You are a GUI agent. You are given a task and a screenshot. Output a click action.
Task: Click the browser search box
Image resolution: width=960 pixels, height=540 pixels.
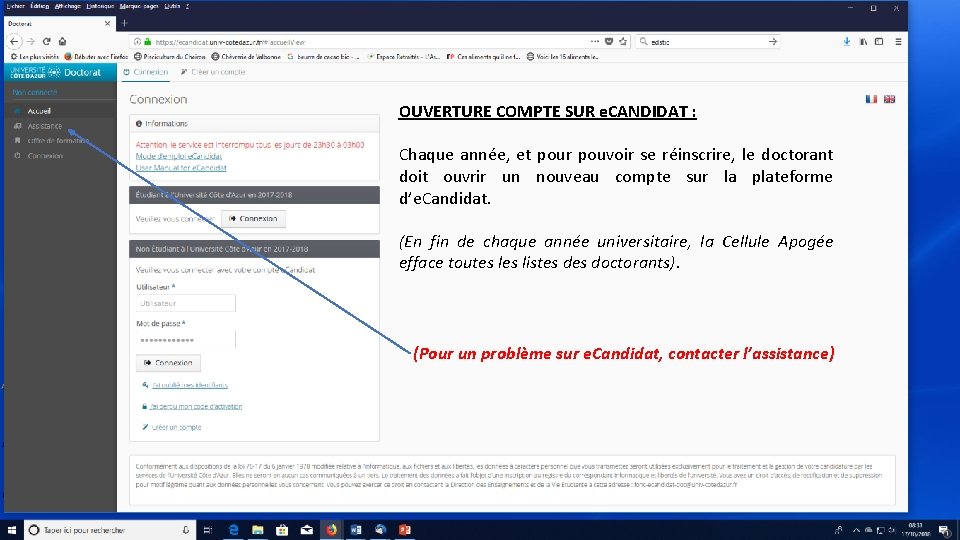707,42
